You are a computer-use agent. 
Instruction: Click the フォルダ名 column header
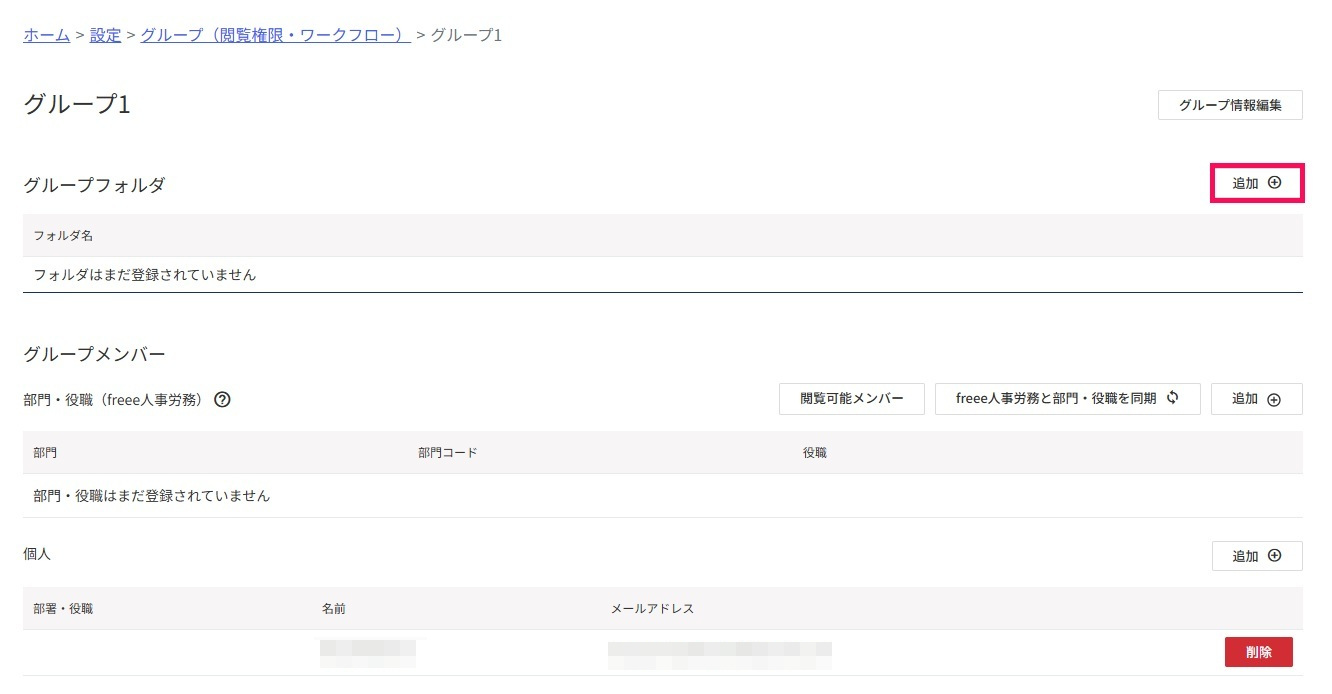[x=63, y=236]
